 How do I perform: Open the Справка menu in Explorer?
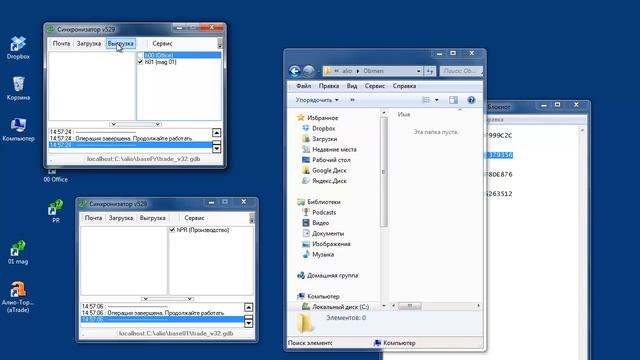pos(404,86)
